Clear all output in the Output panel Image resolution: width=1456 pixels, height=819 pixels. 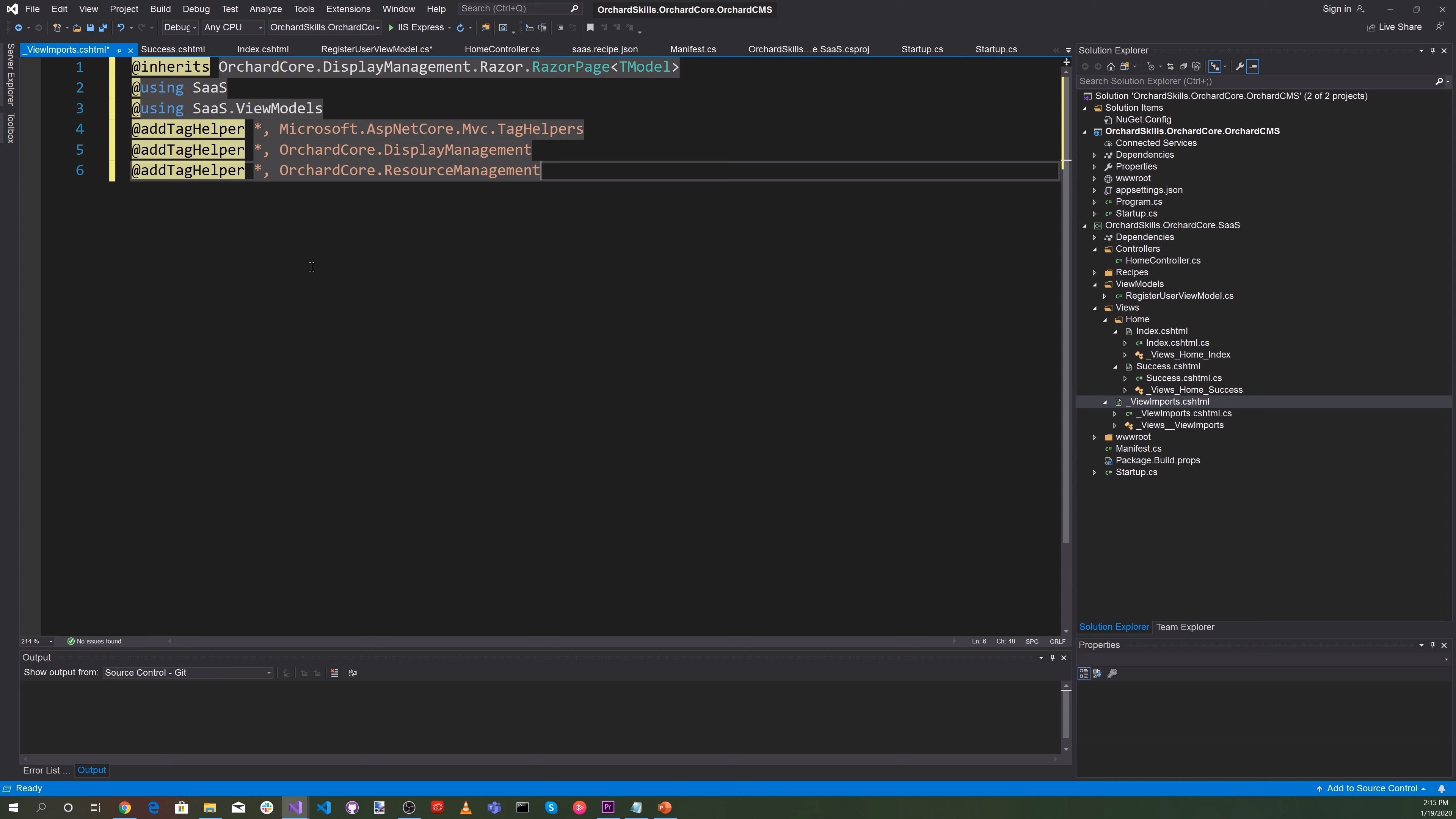pos(334,673)
